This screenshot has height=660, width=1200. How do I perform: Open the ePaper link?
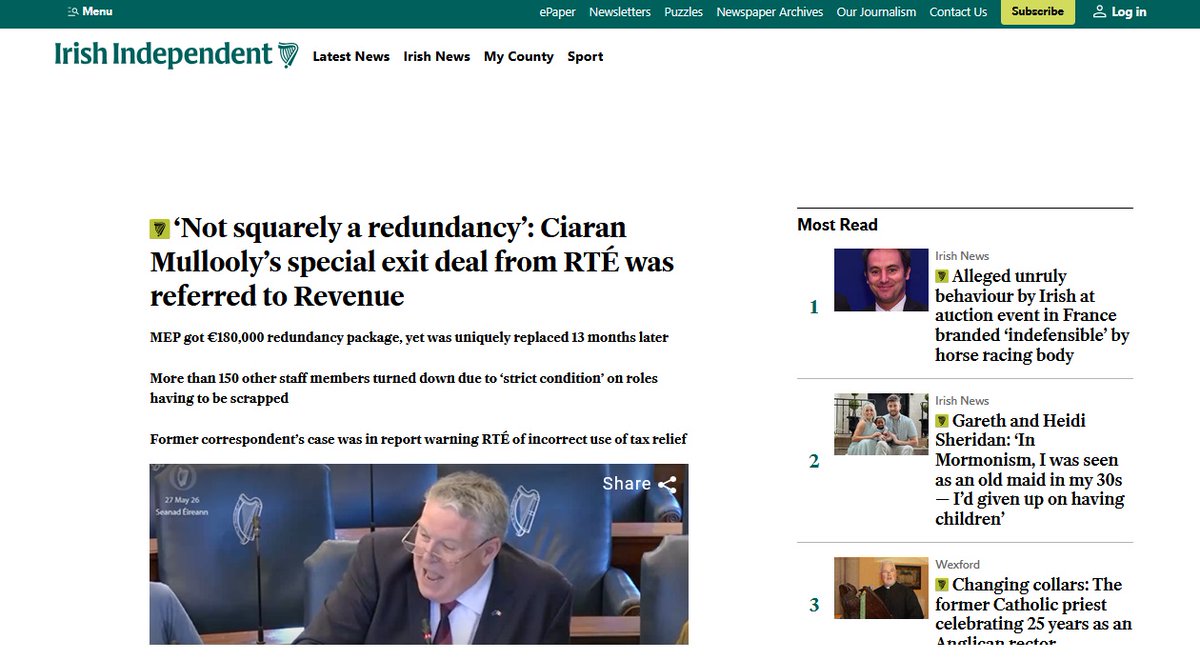point(557,12)
